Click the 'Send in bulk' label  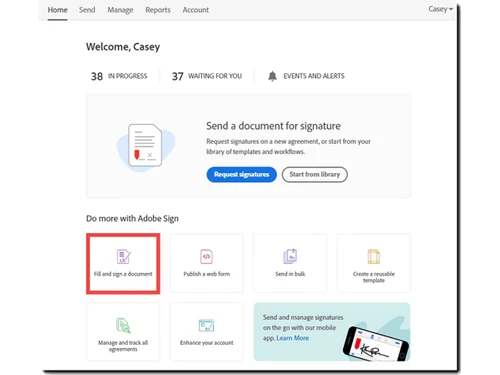tap(290, 274)
